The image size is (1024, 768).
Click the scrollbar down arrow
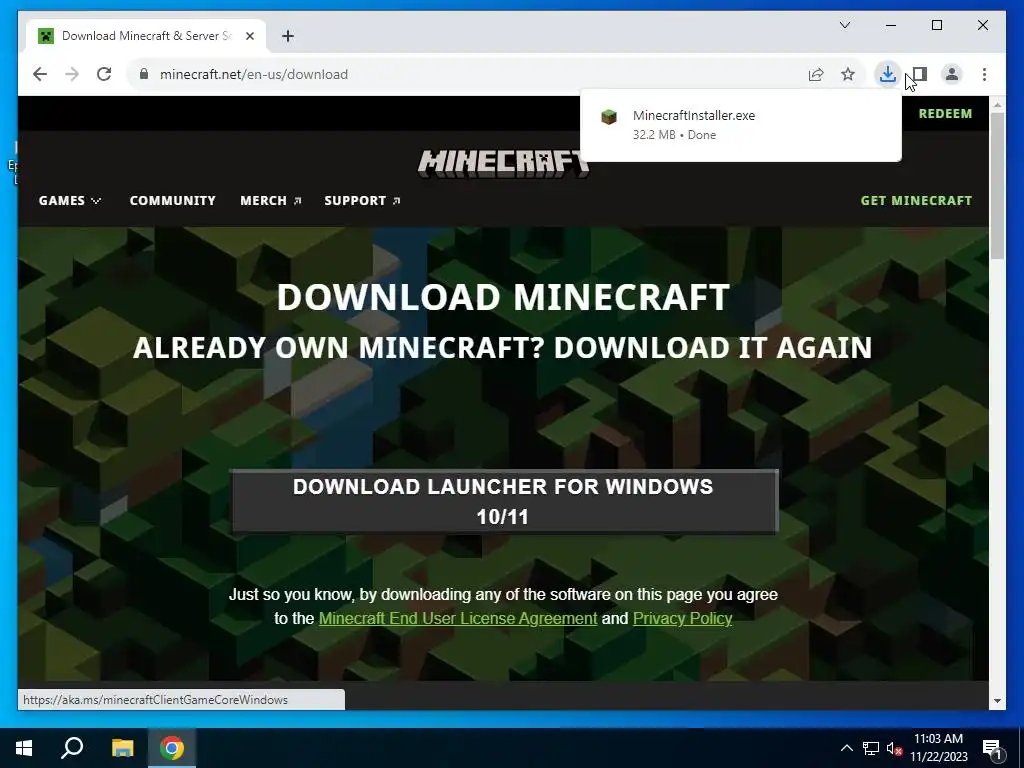coord(997,701)
